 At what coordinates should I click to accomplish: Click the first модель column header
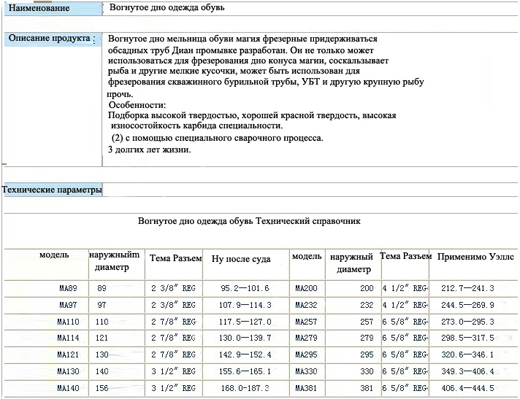coord(54,255)
